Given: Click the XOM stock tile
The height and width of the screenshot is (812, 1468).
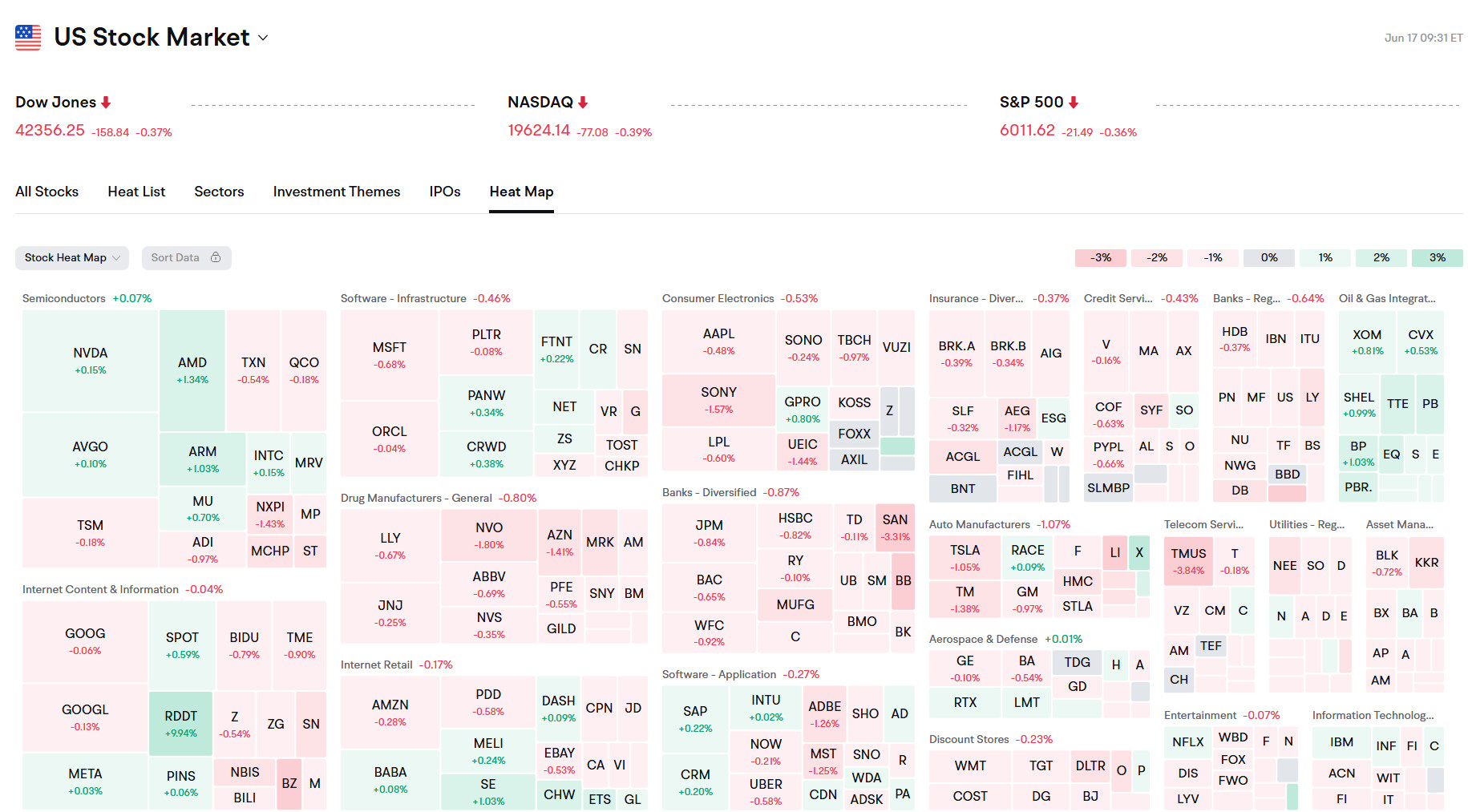Looking at the screenshot, I should (1367, 342).
